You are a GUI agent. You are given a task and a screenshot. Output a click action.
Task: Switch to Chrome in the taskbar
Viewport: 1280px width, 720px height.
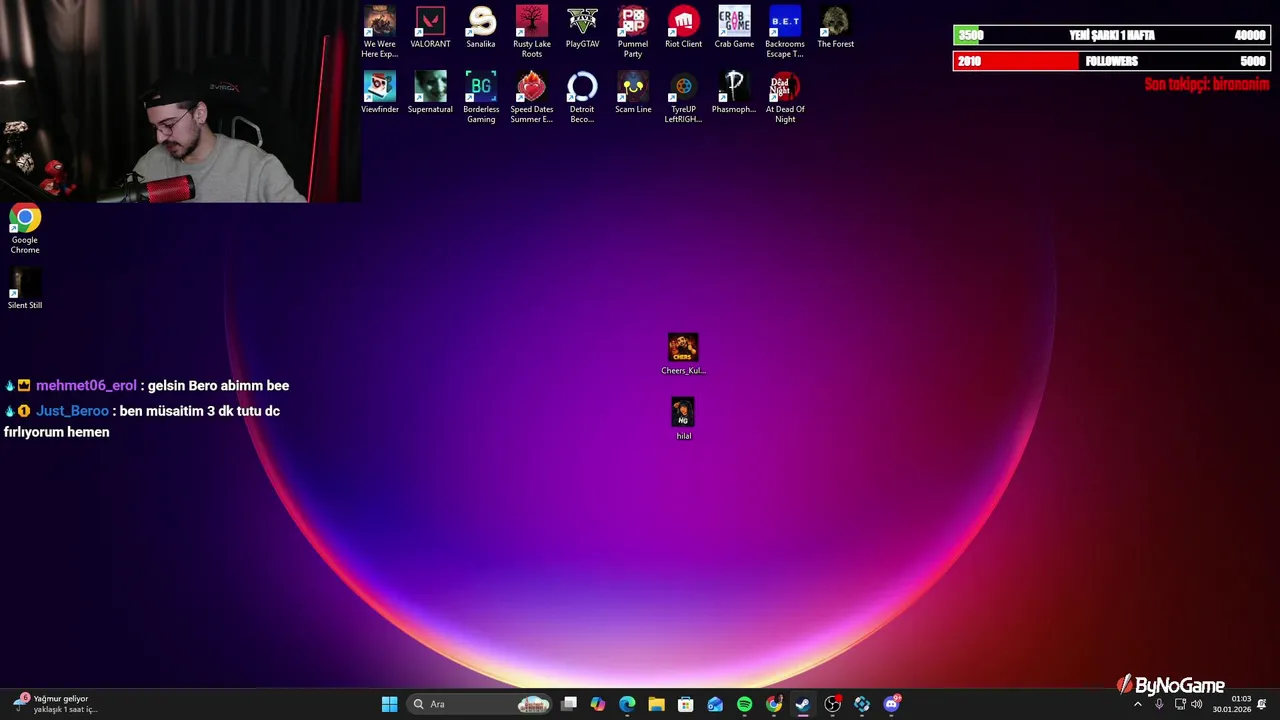tap(774, 704)
